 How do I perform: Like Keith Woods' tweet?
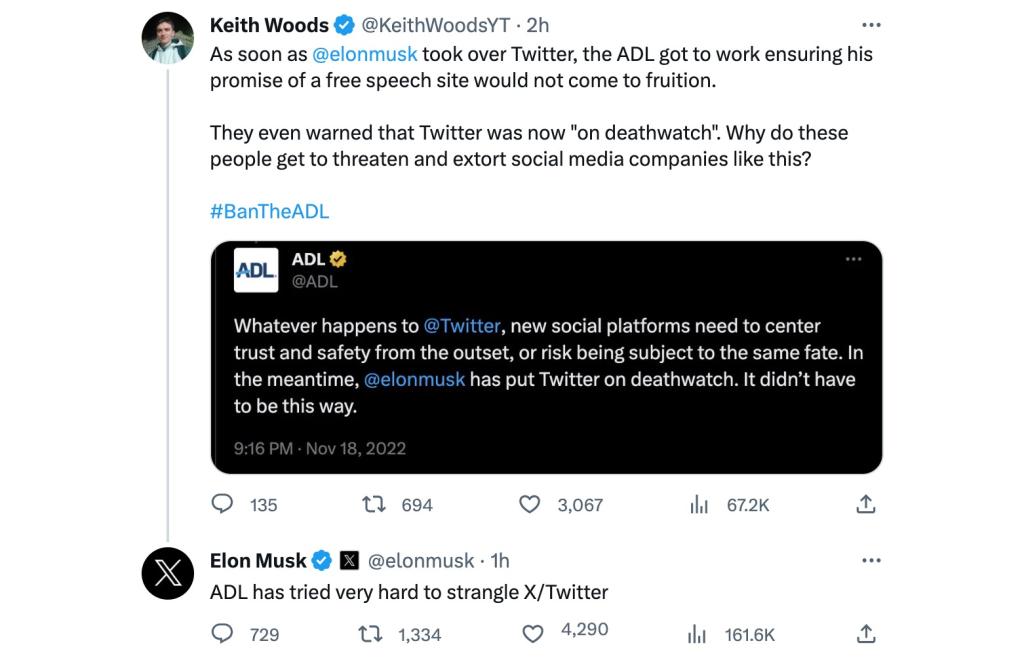[530, 504]
